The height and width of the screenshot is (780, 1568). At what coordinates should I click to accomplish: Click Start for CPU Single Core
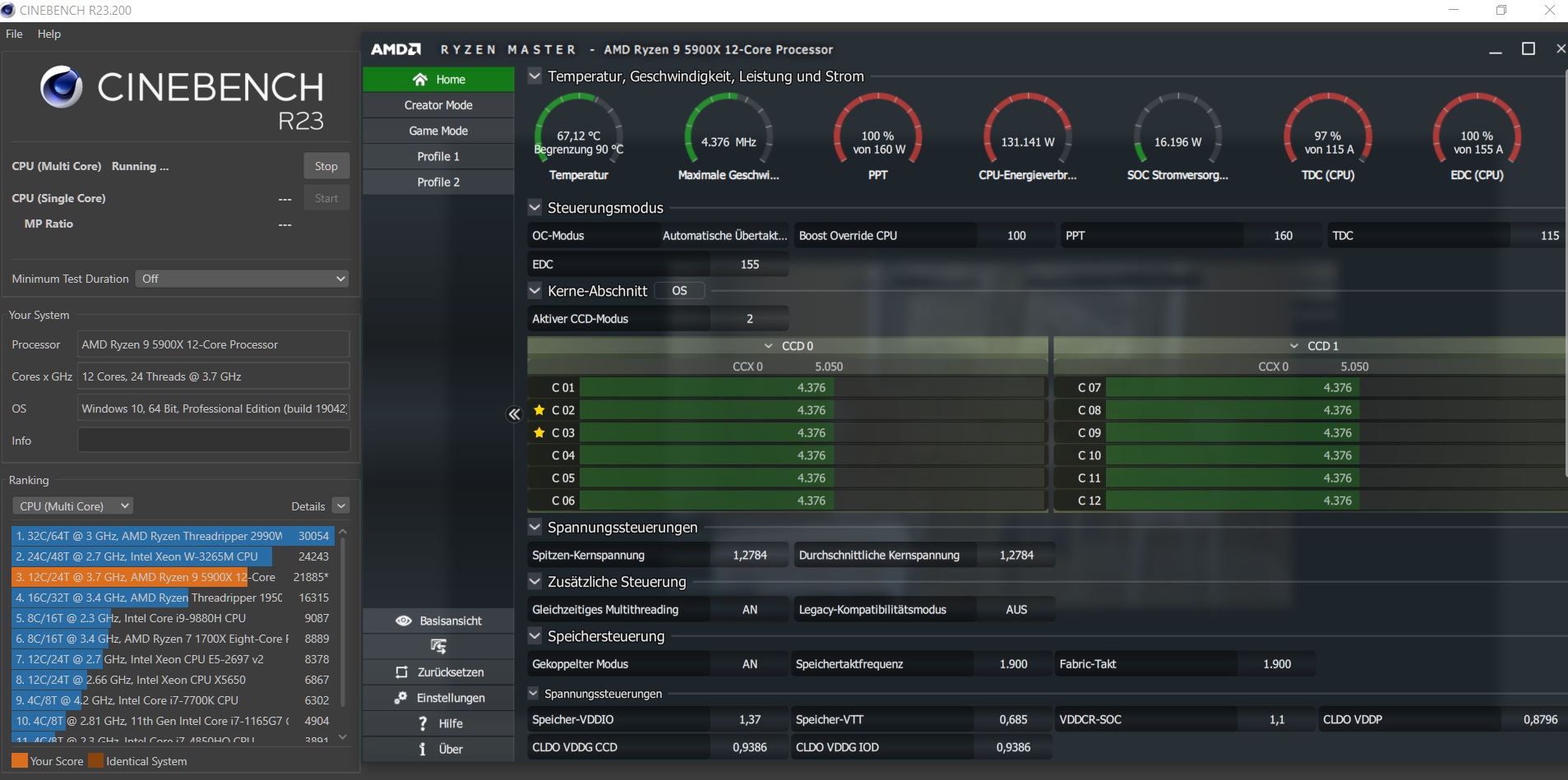(x=326, y=198)
